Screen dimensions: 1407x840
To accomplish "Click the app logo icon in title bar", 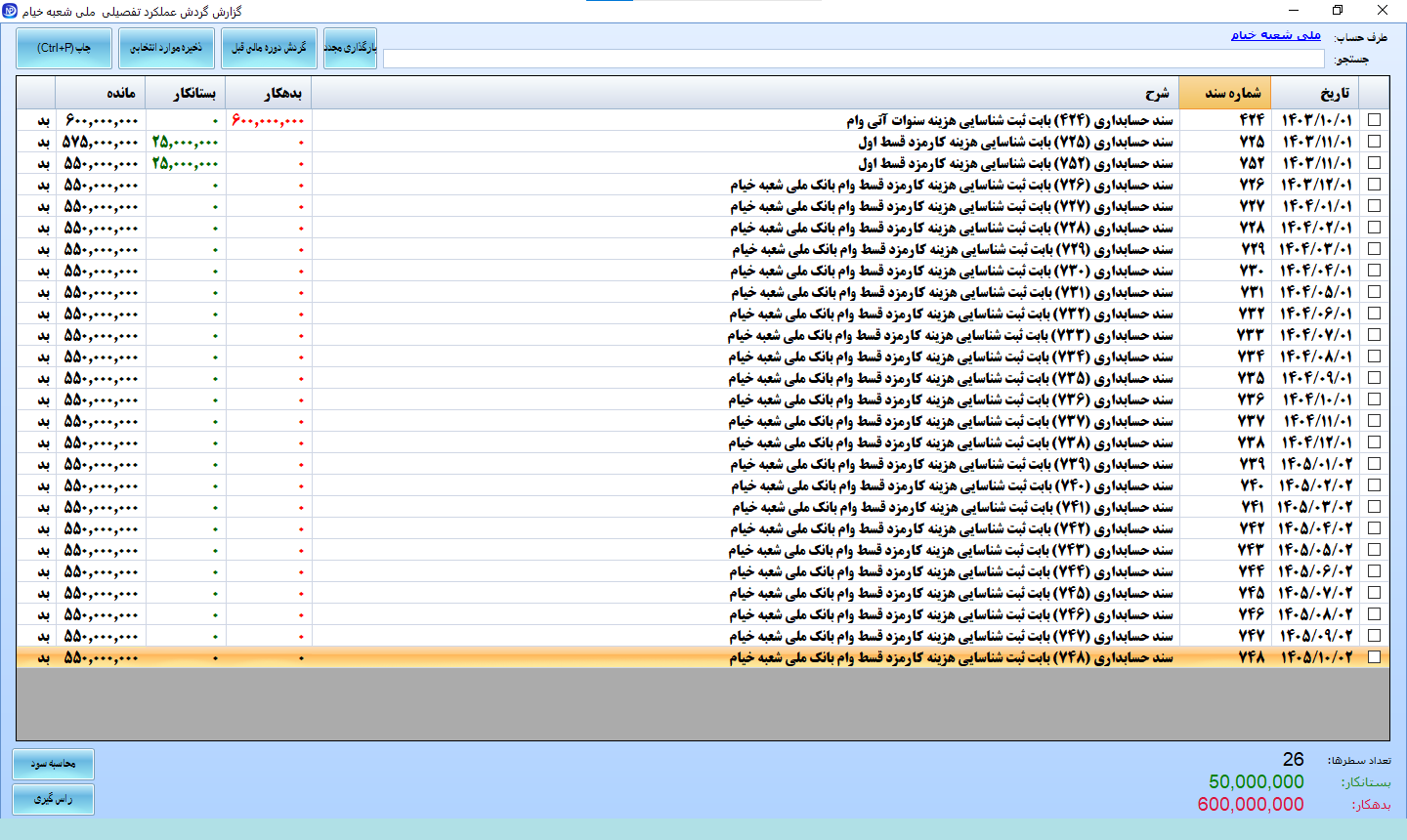I will click(x=10, y=11).
